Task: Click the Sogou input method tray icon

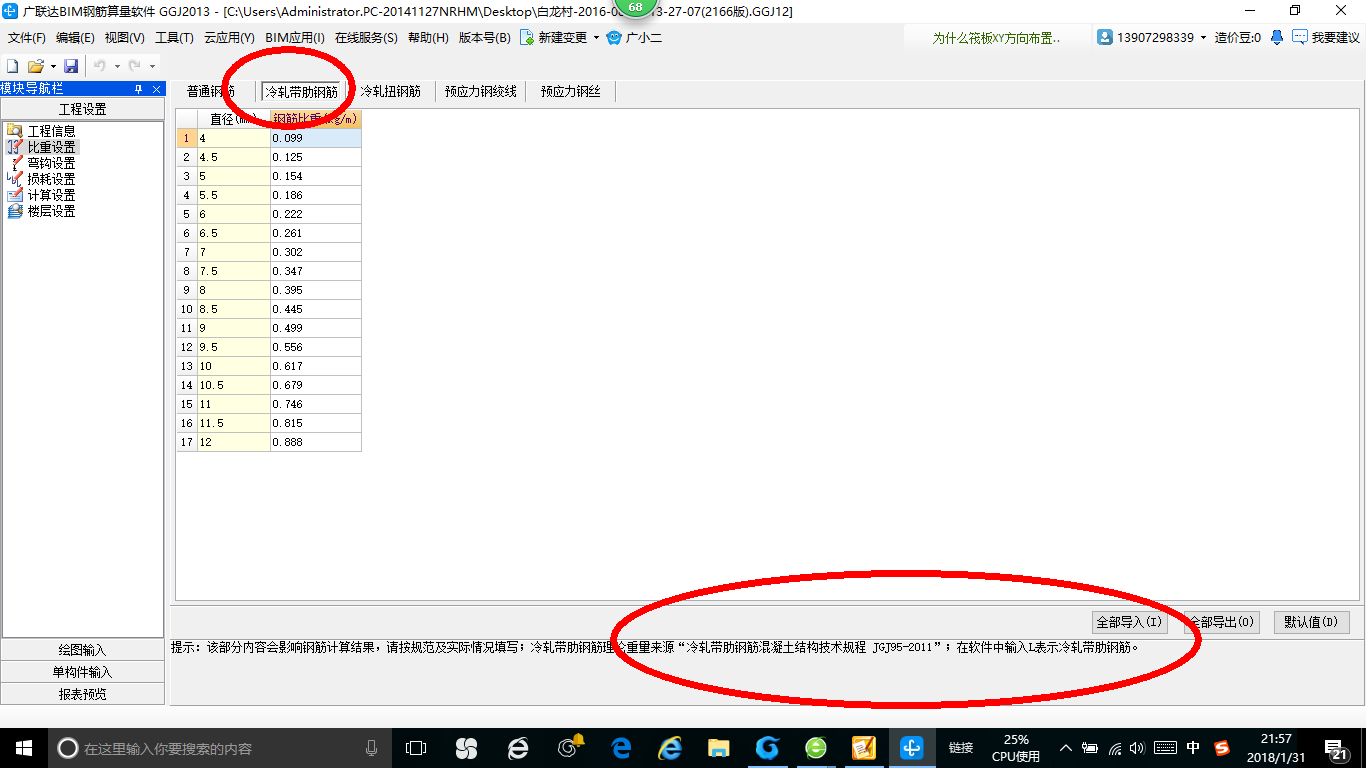Action: [1222, 748]
